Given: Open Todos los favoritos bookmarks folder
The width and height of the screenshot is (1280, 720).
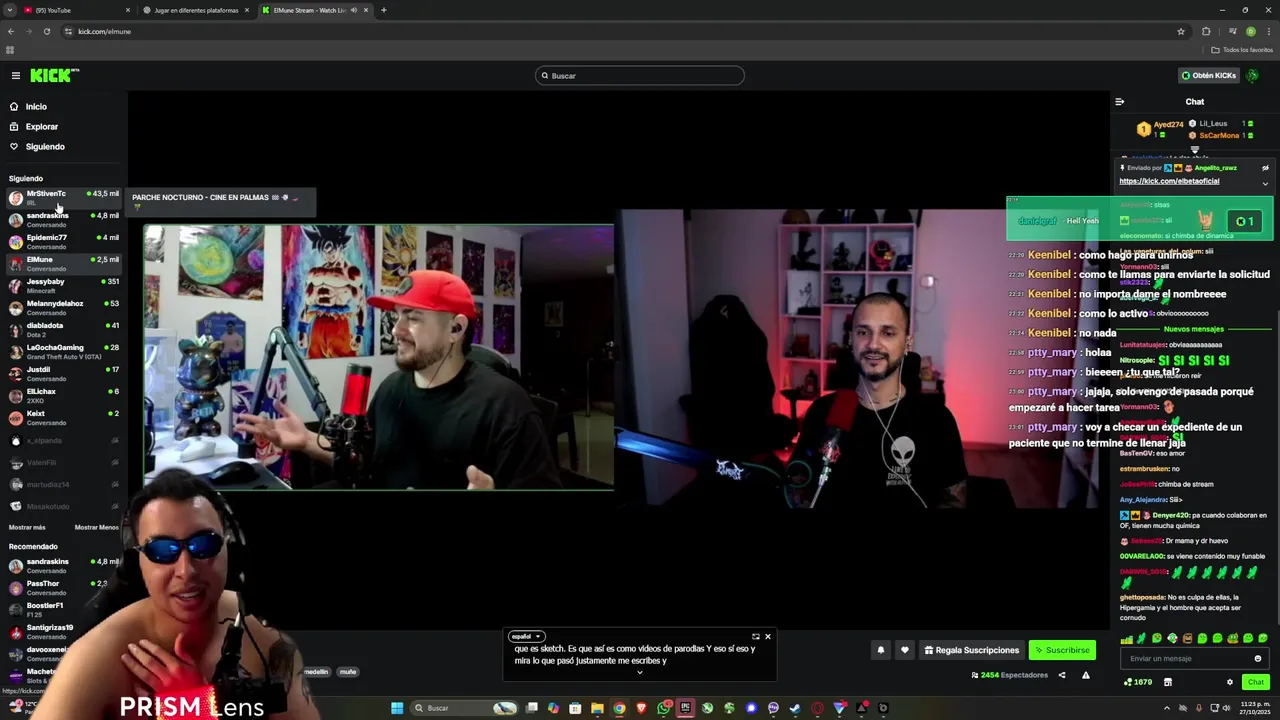Looking at the screenshot, I should (1243, 50).
